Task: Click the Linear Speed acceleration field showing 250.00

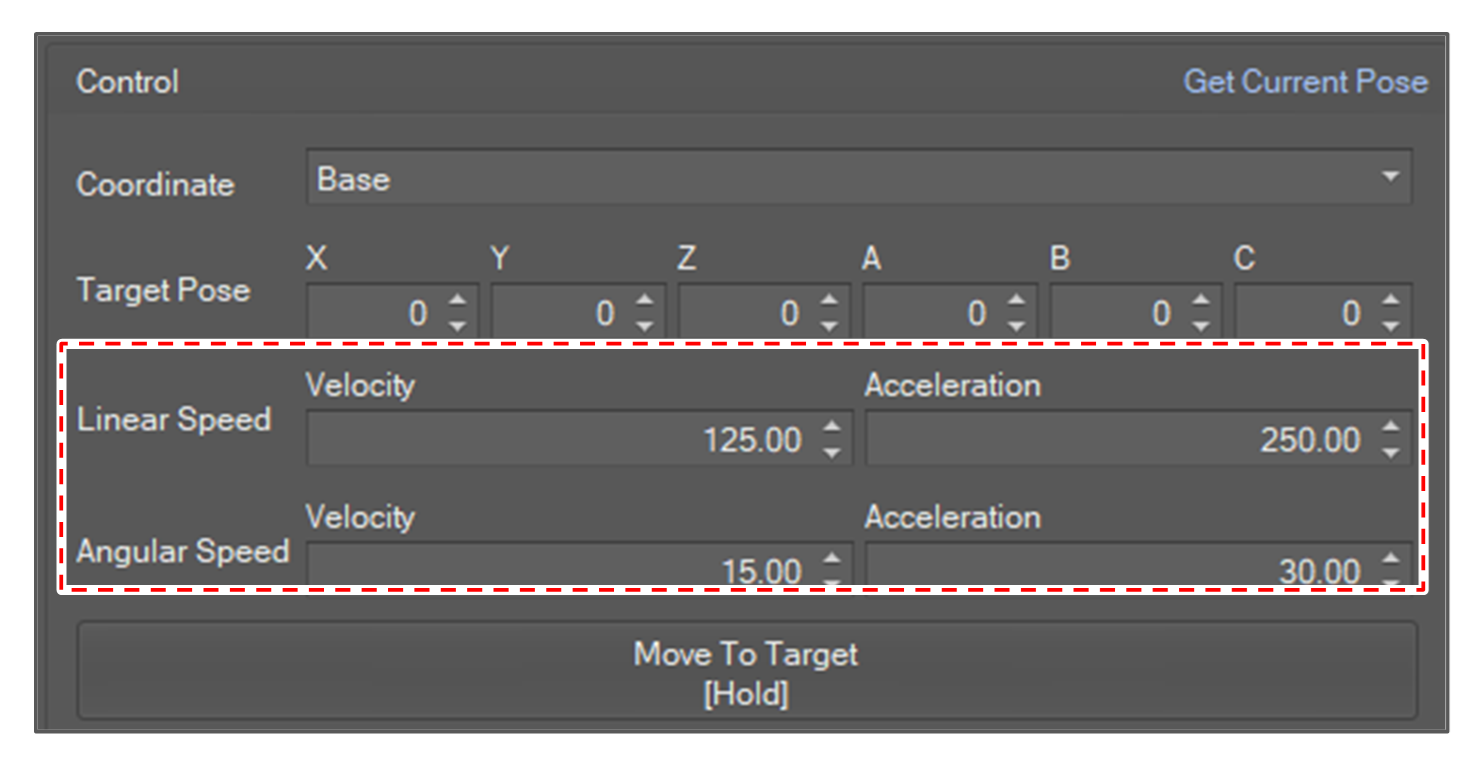Action: pos(1120,440)
